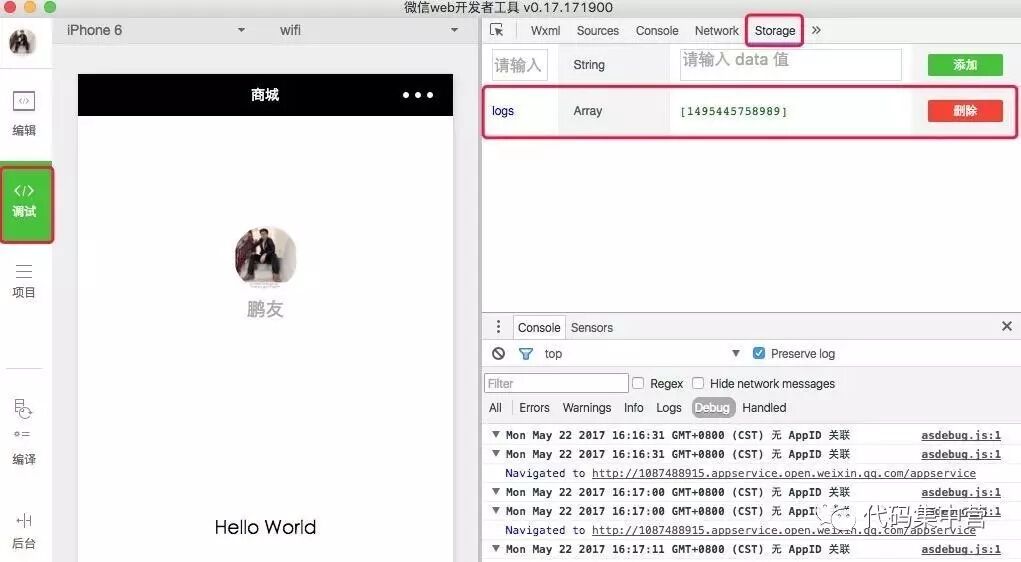Focus the 请输入 key input field
This screenshot has width=1021, height=562.
(520, 65)
